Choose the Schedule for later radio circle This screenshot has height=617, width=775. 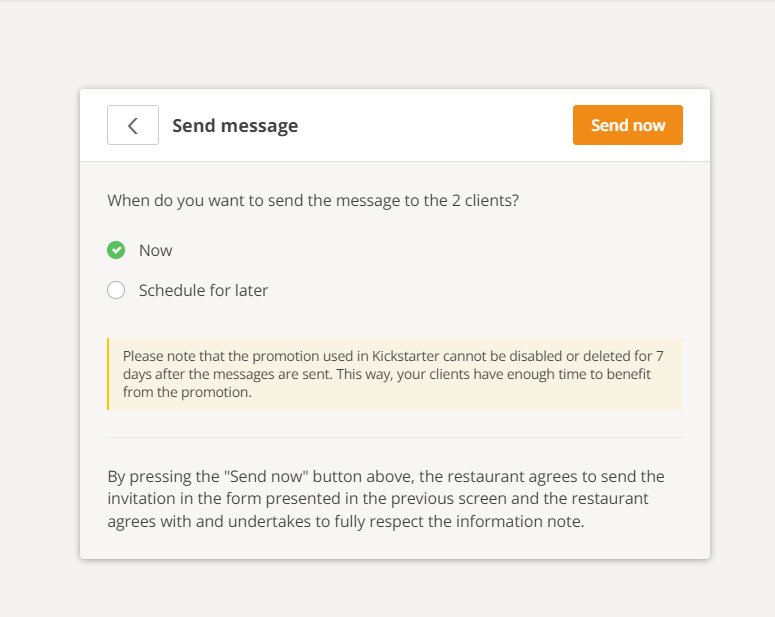pyautogui.click(x=116, y=290)
